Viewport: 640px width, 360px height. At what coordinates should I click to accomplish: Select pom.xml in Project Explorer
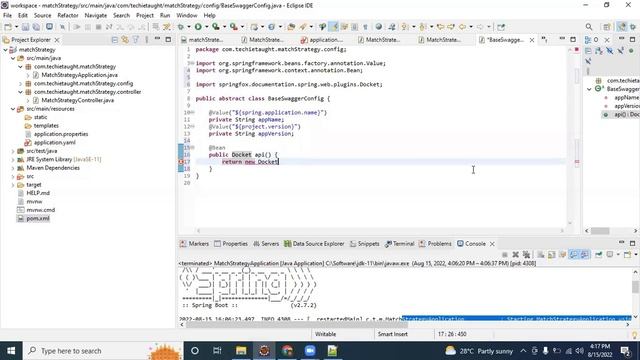coord(38,218)
